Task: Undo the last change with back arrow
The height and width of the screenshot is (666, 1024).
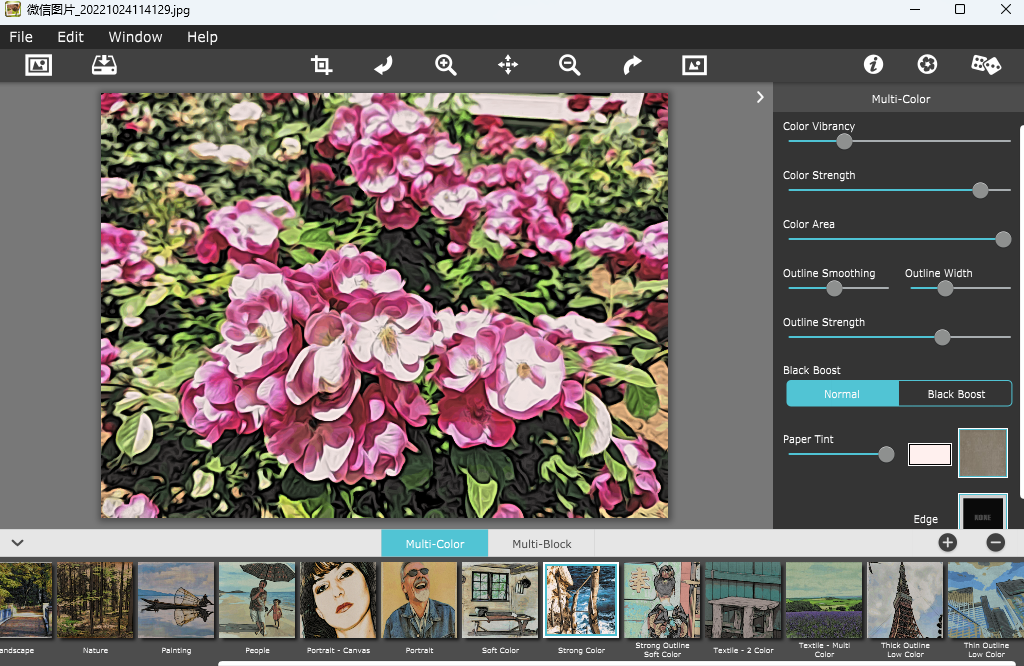Action: click(383, 65)
